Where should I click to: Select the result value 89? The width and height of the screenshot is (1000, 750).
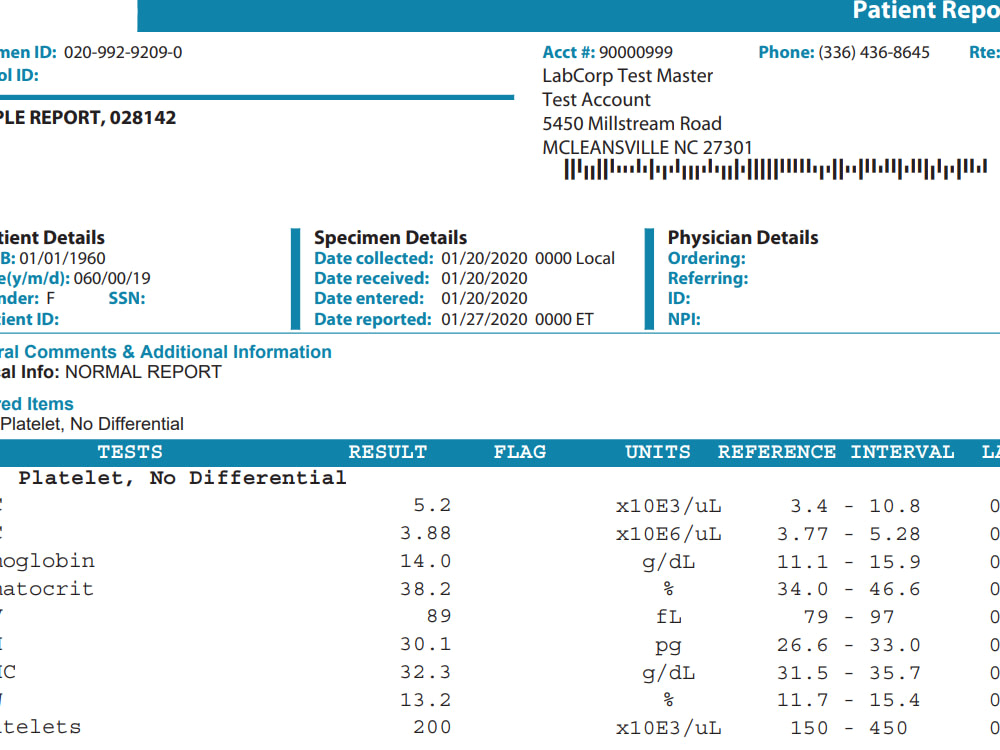tap(439, 617)
